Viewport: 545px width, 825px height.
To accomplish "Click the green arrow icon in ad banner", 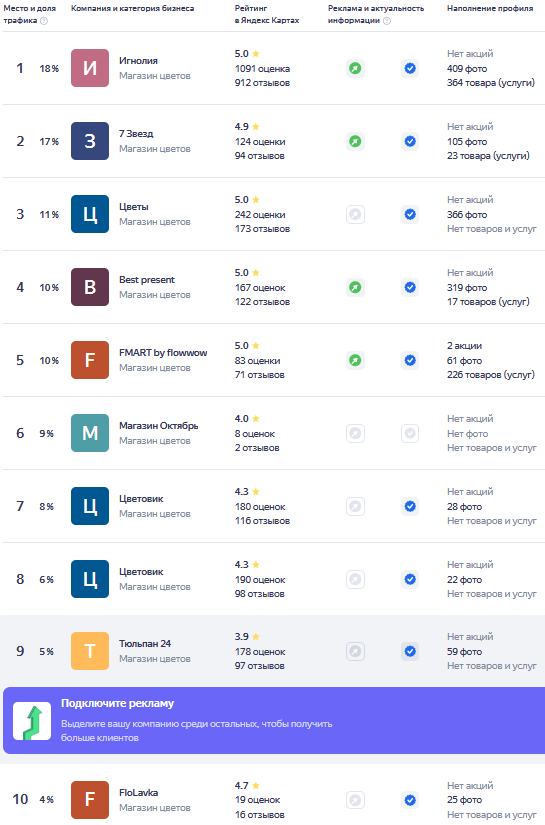I will (x=32, y=721).
